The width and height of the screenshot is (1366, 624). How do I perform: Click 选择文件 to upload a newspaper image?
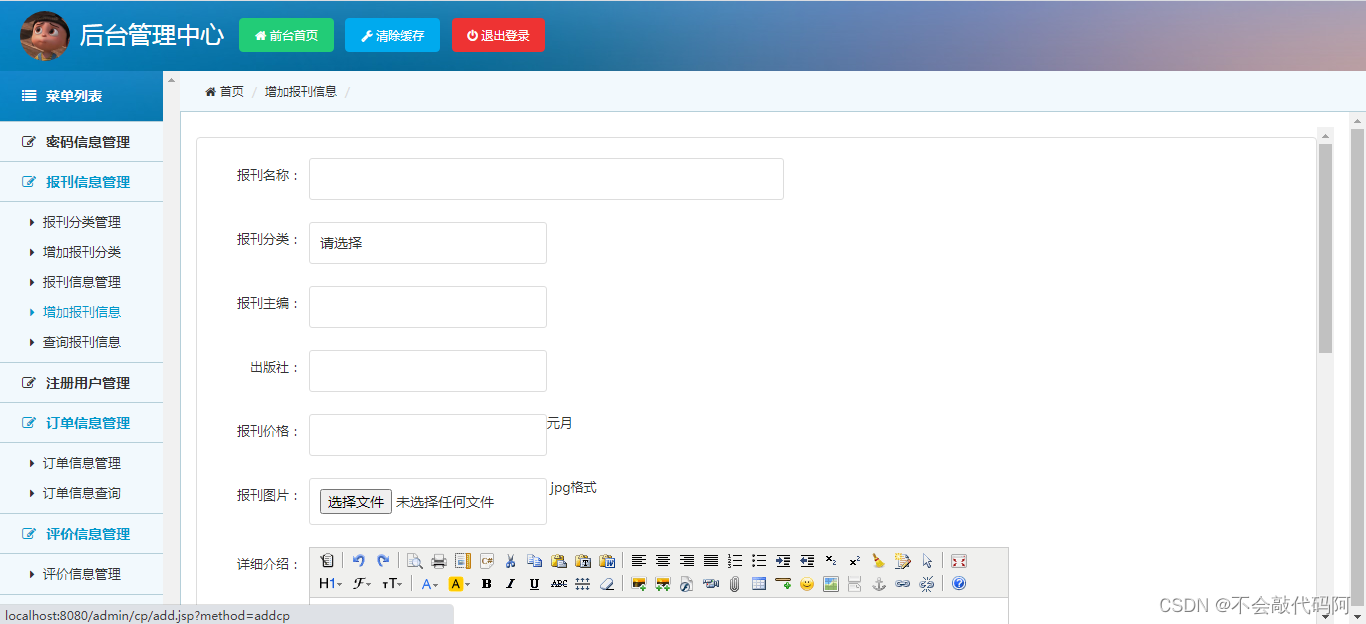353,501
